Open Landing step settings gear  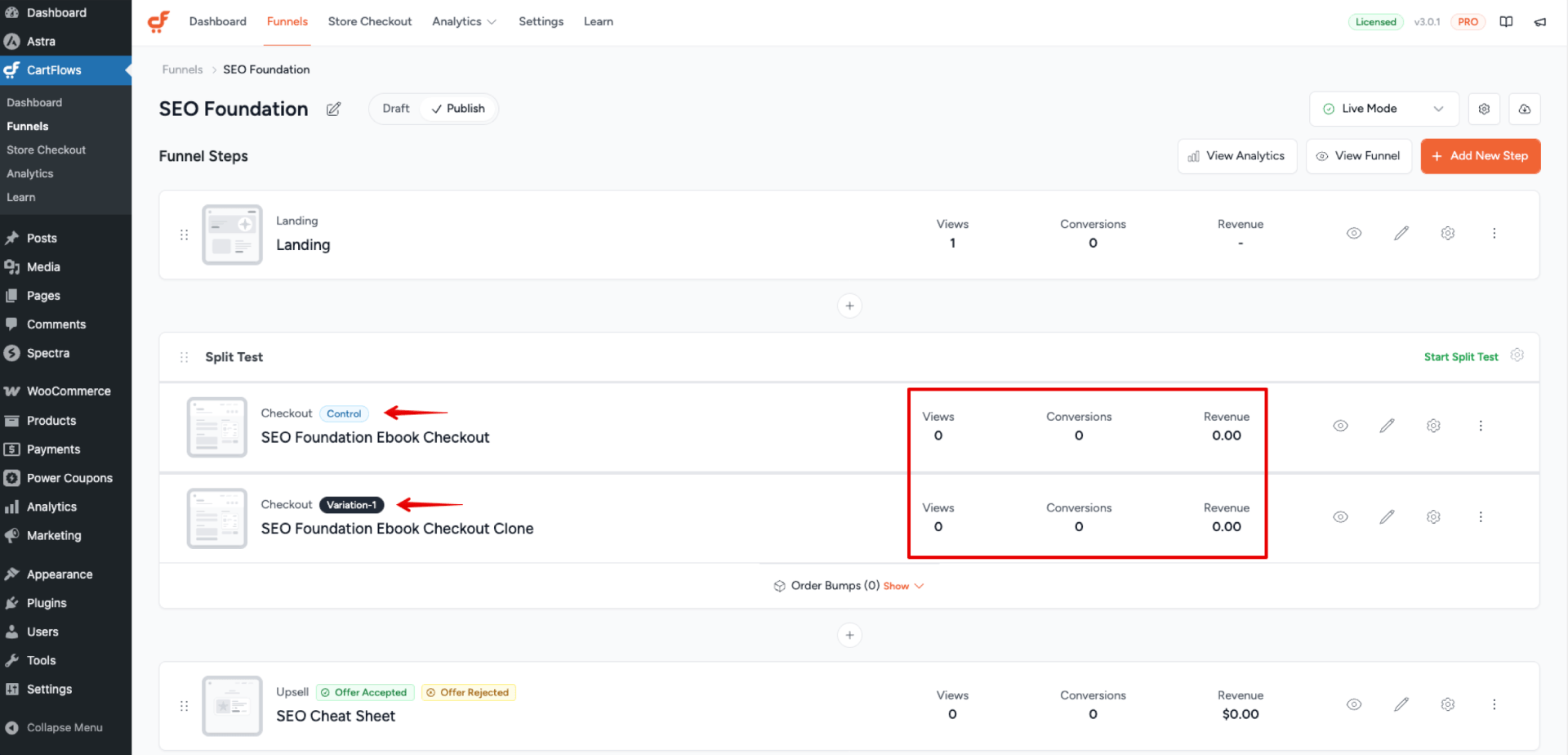[x=1448, y=234]
